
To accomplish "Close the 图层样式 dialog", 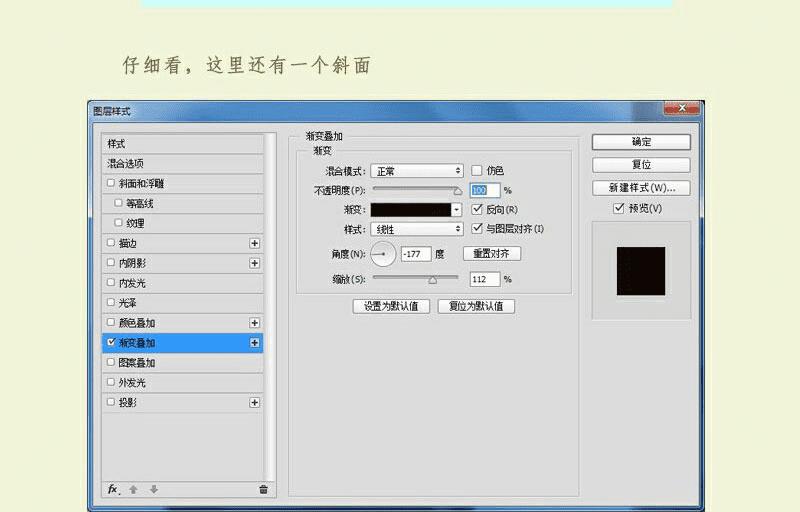I will tap(682, 108).
